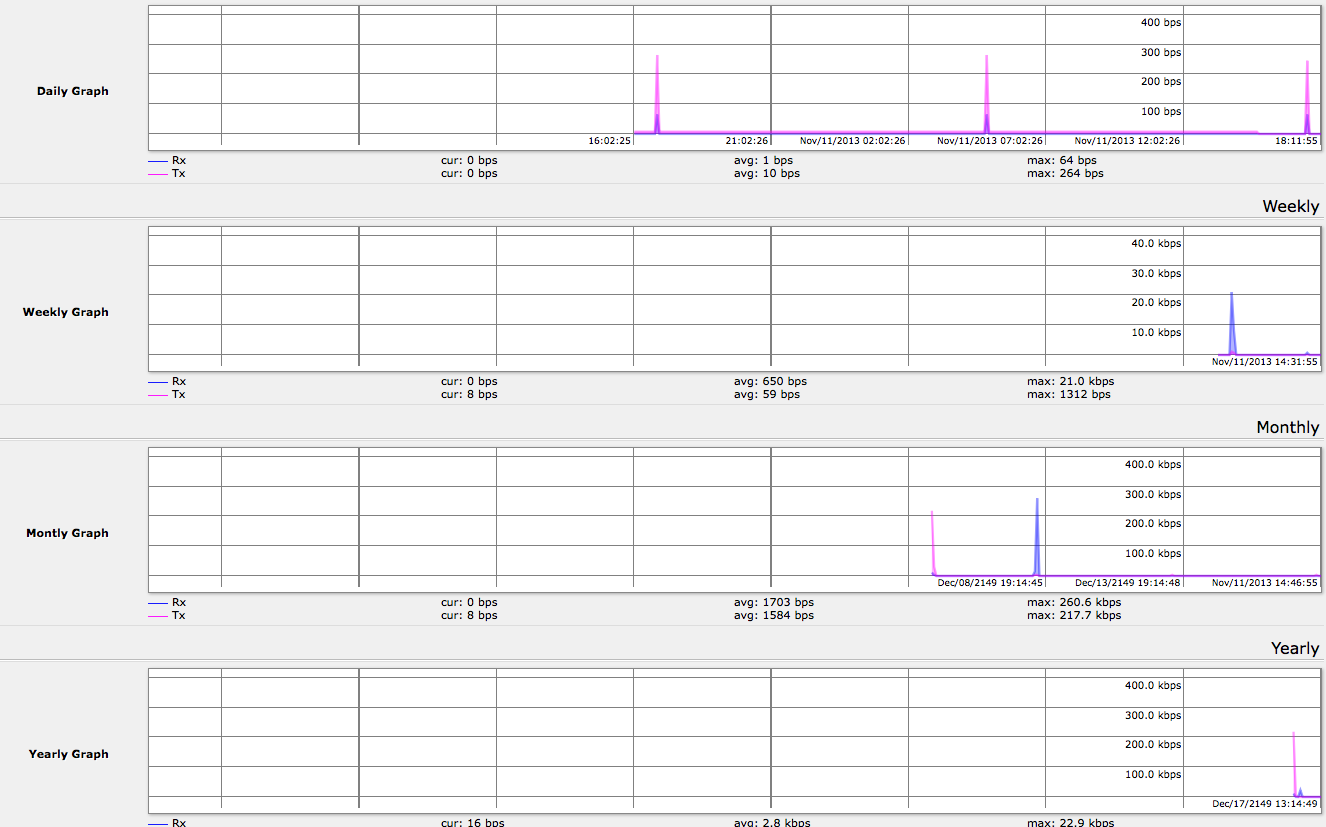1326x827 pixels.
Task: Expand the Weekly section header
Action: click(1290, 206)
